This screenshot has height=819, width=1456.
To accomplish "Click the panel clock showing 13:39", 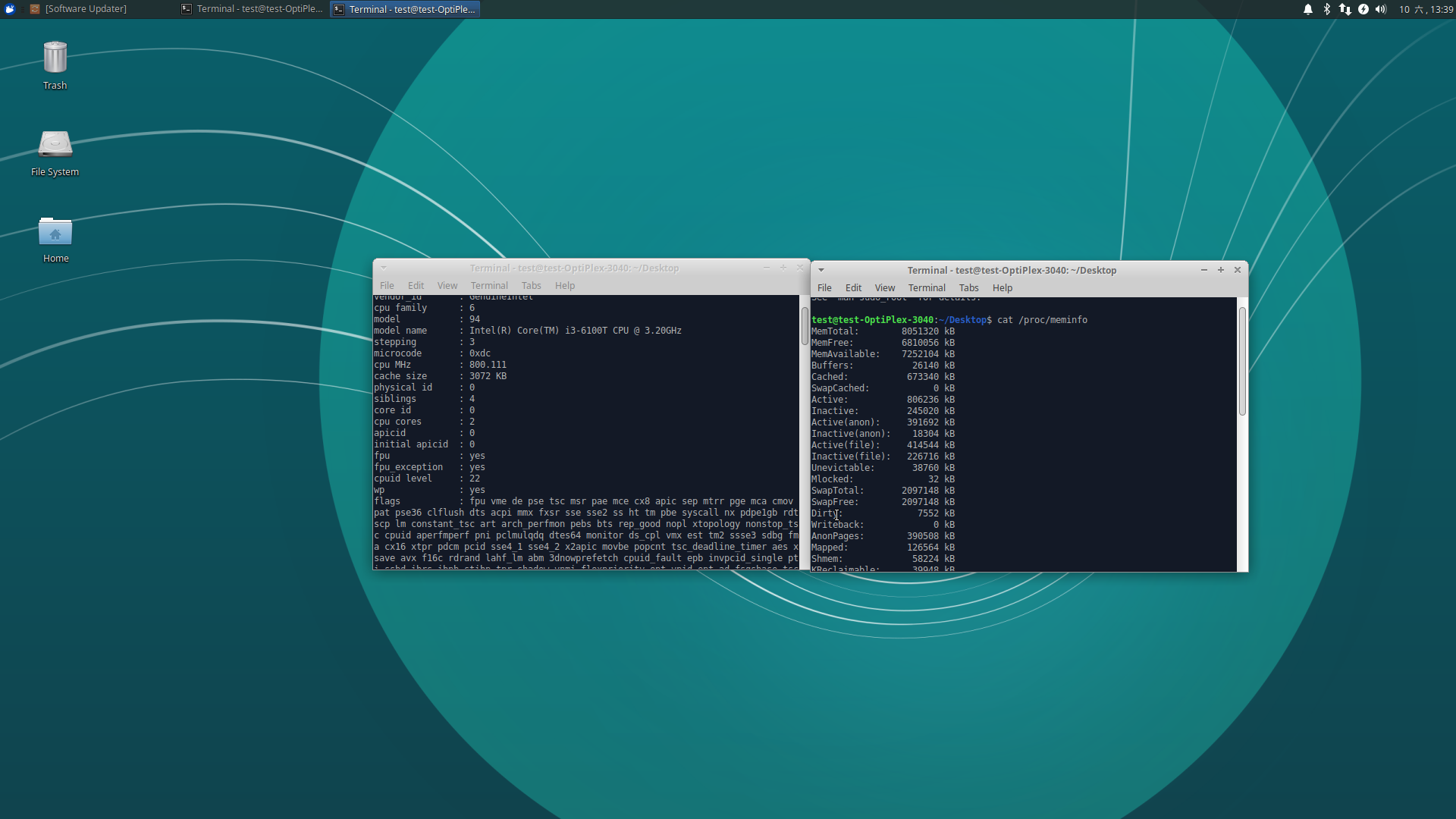I will point(1426,9).
